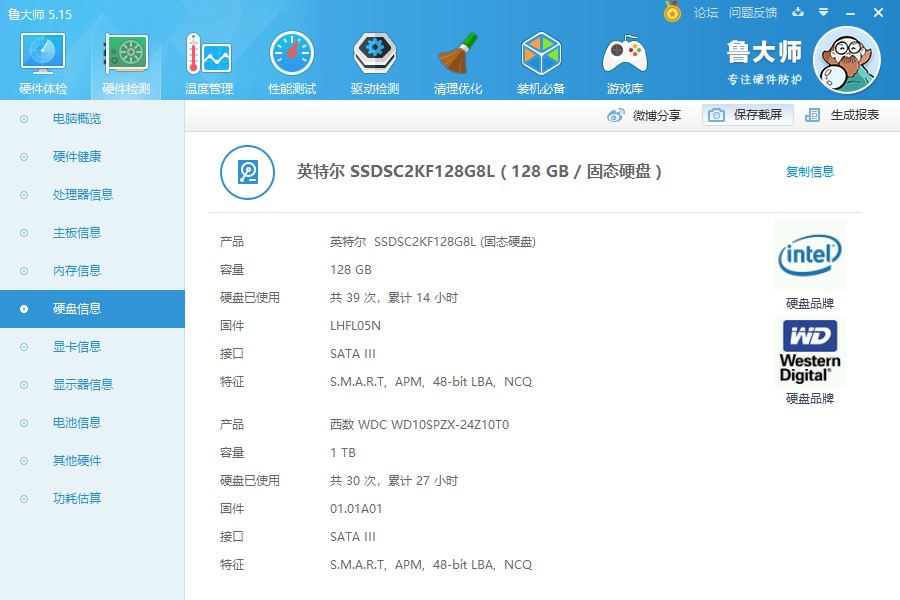Click the 鲁大师 avatar logo icon
This screenshot has width=900, height=600.
(x=847, y=59)
